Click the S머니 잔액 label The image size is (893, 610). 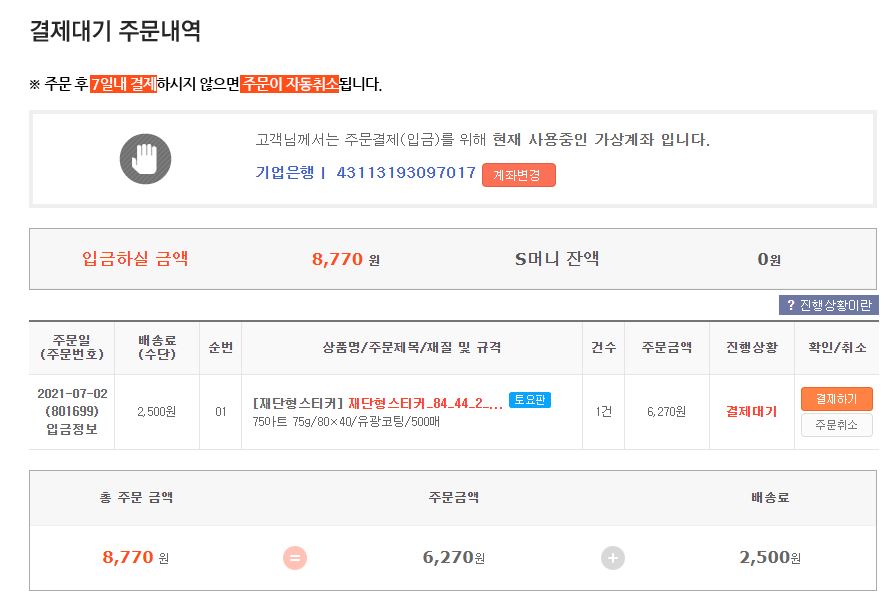coord(557,259)
